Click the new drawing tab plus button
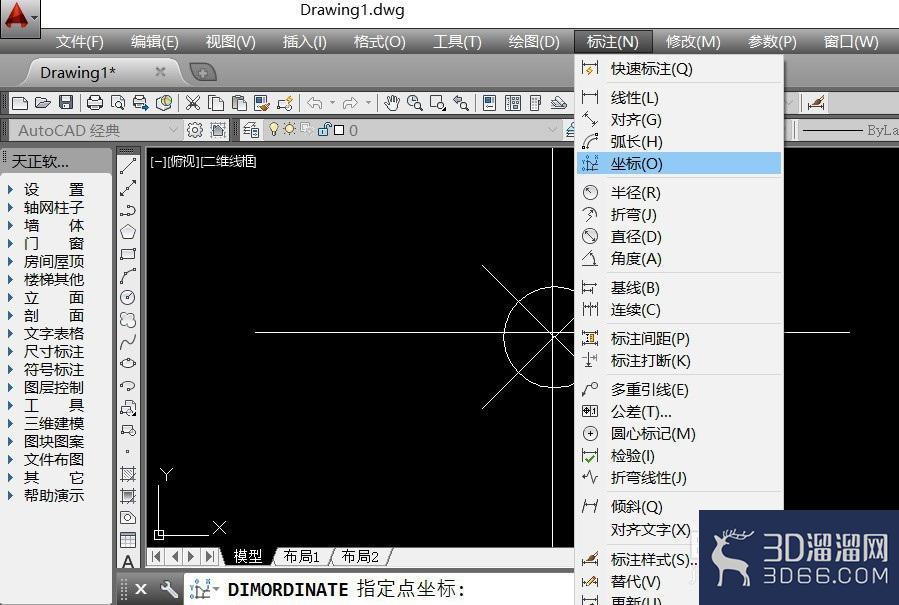This screenshot has height=605, width=899. point(202,72)
